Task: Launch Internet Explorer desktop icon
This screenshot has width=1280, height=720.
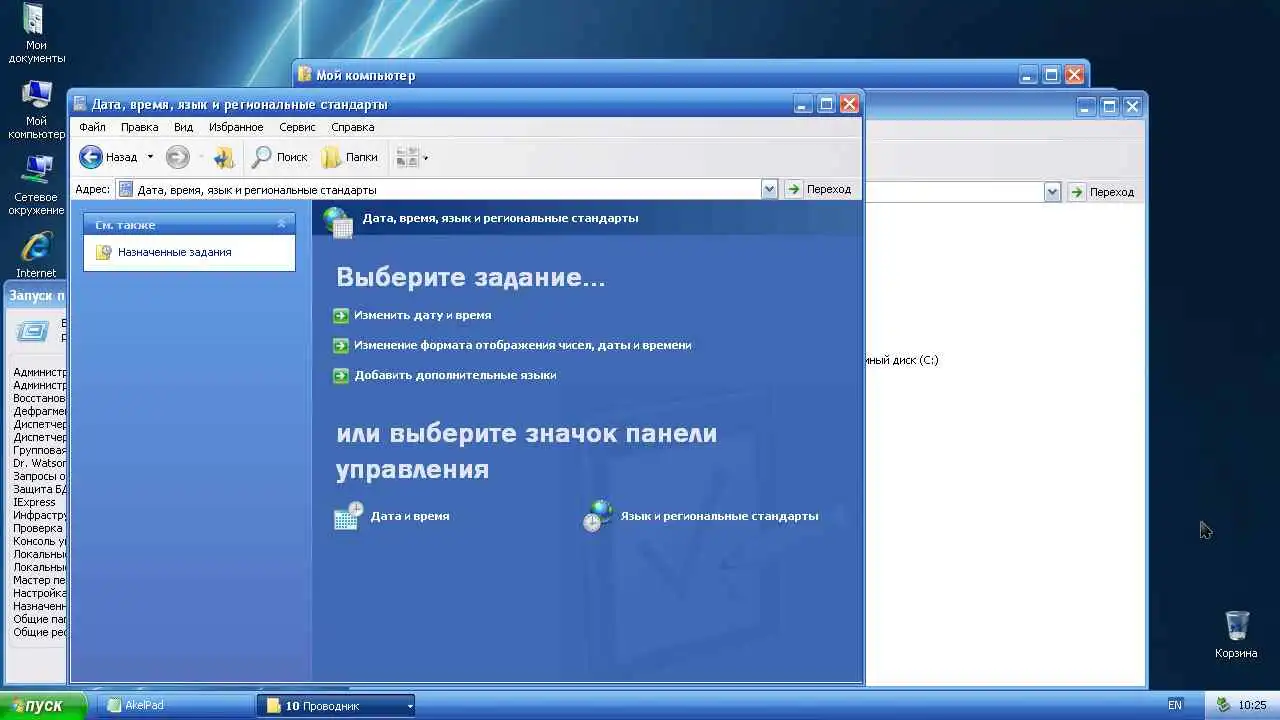Action: 36,255
